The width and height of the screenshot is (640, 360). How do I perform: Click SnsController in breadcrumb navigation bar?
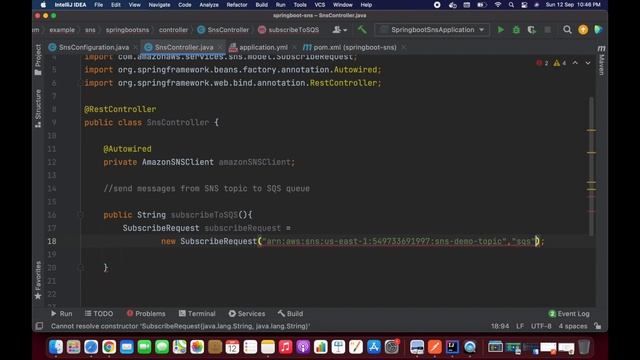[223, 30]
